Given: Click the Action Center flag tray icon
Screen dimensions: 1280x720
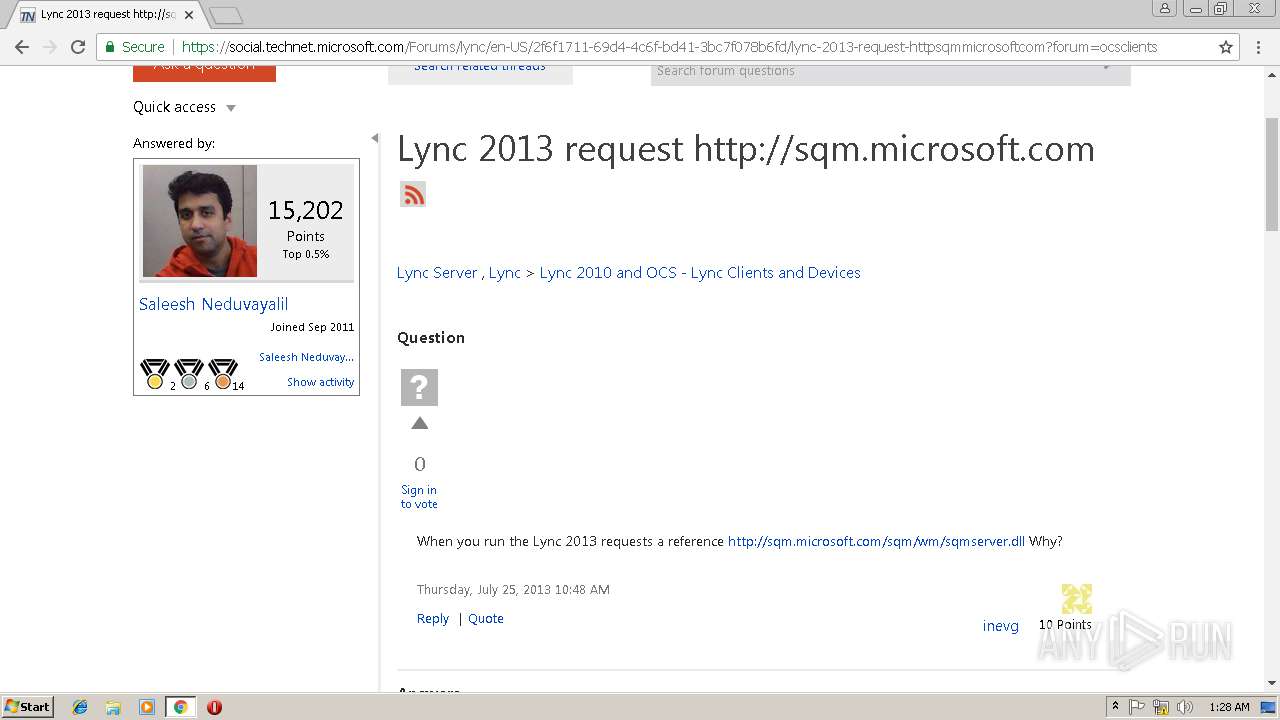Looking at the screenshot, I should coord(1137,707).
